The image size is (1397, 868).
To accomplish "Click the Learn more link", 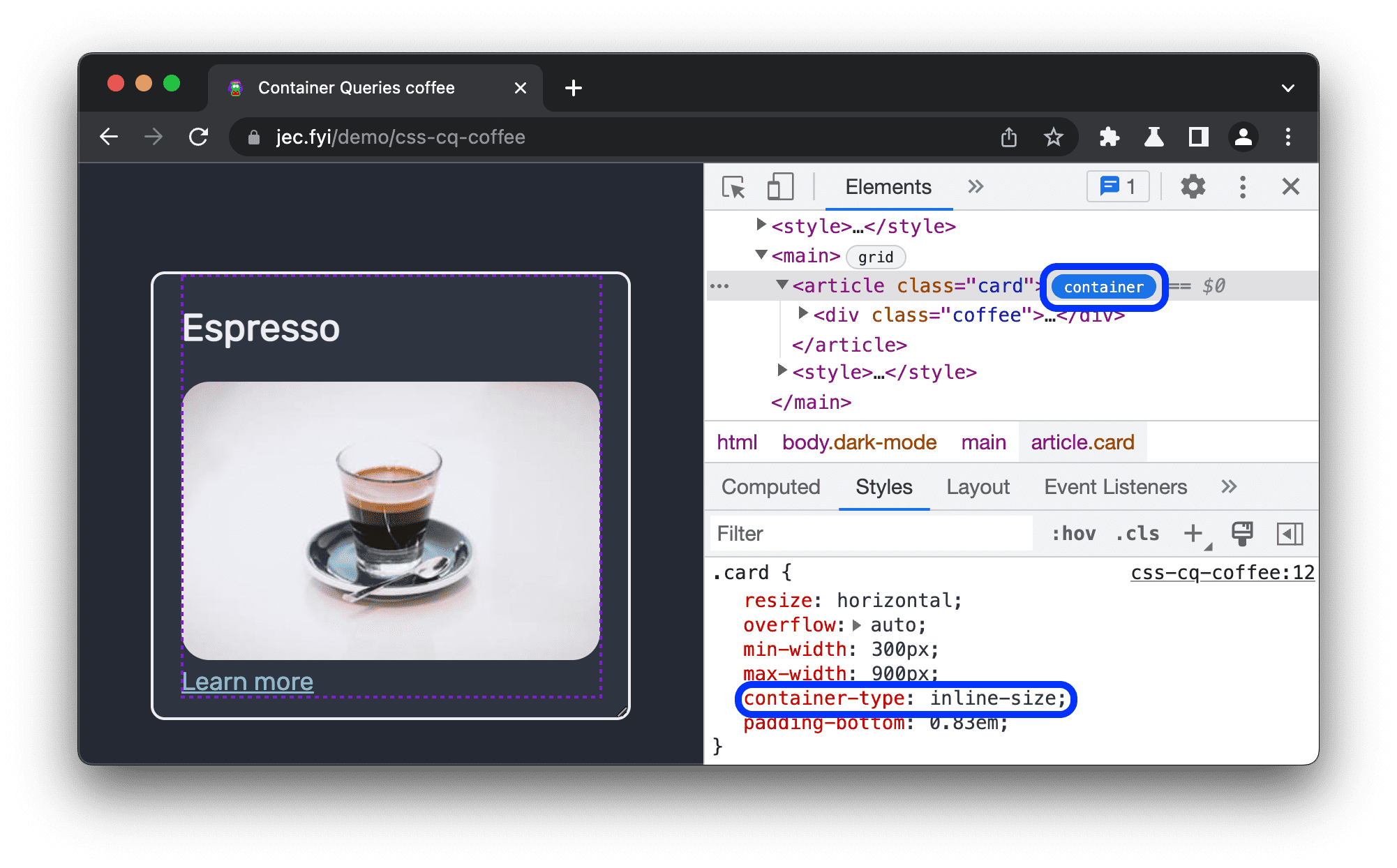I will [x=248, y=681].
